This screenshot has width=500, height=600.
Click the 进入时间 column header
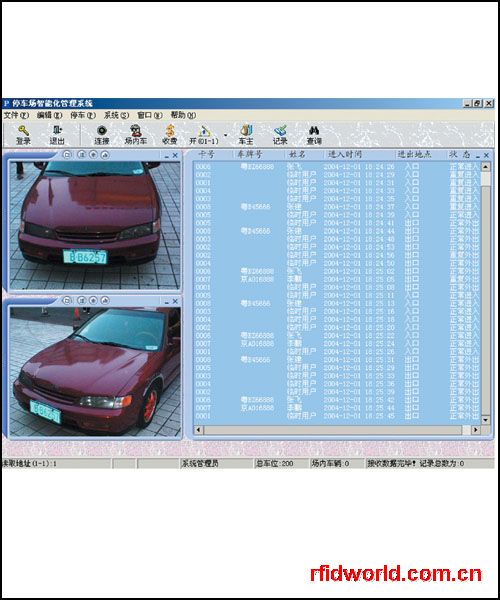click(x=345, y=154)
